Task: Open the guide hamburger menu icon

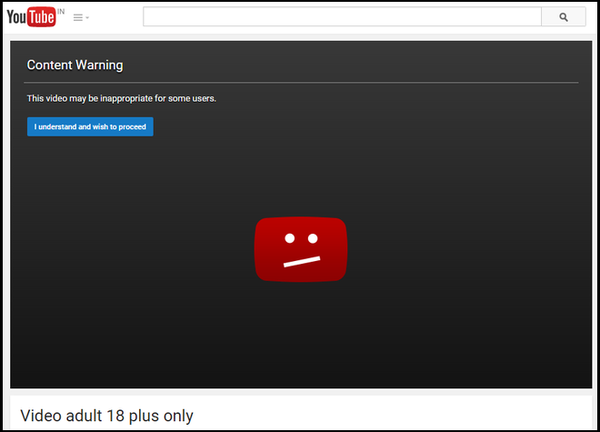Action: coord(78,18)
